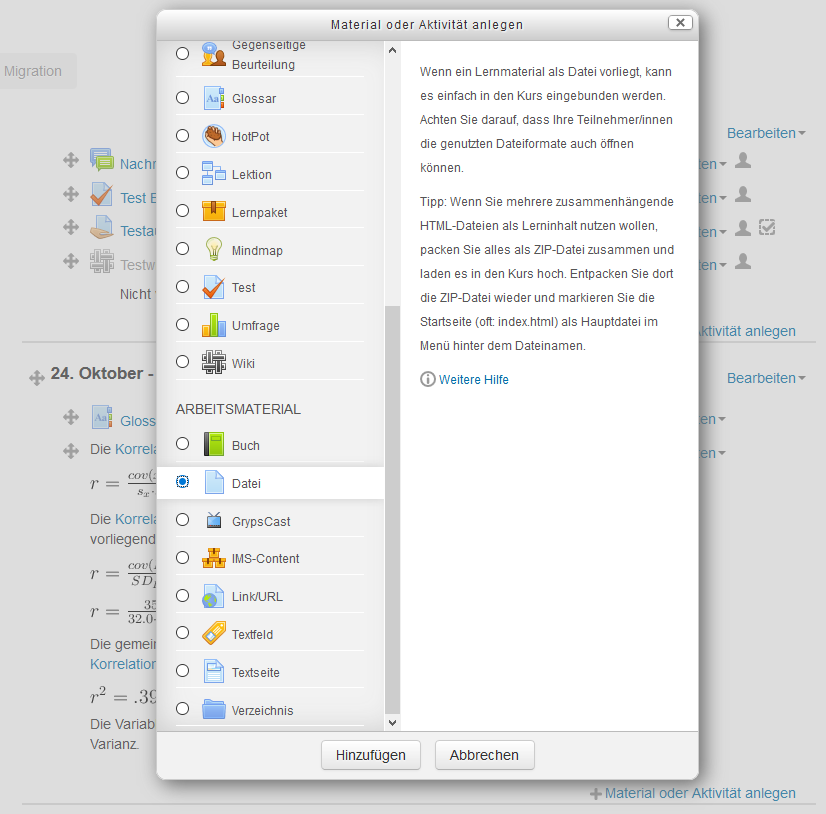Viewport: 826px width, 814px height.
Task: Close the Material oder Aktivität dialog
Action: coord(679,22)
